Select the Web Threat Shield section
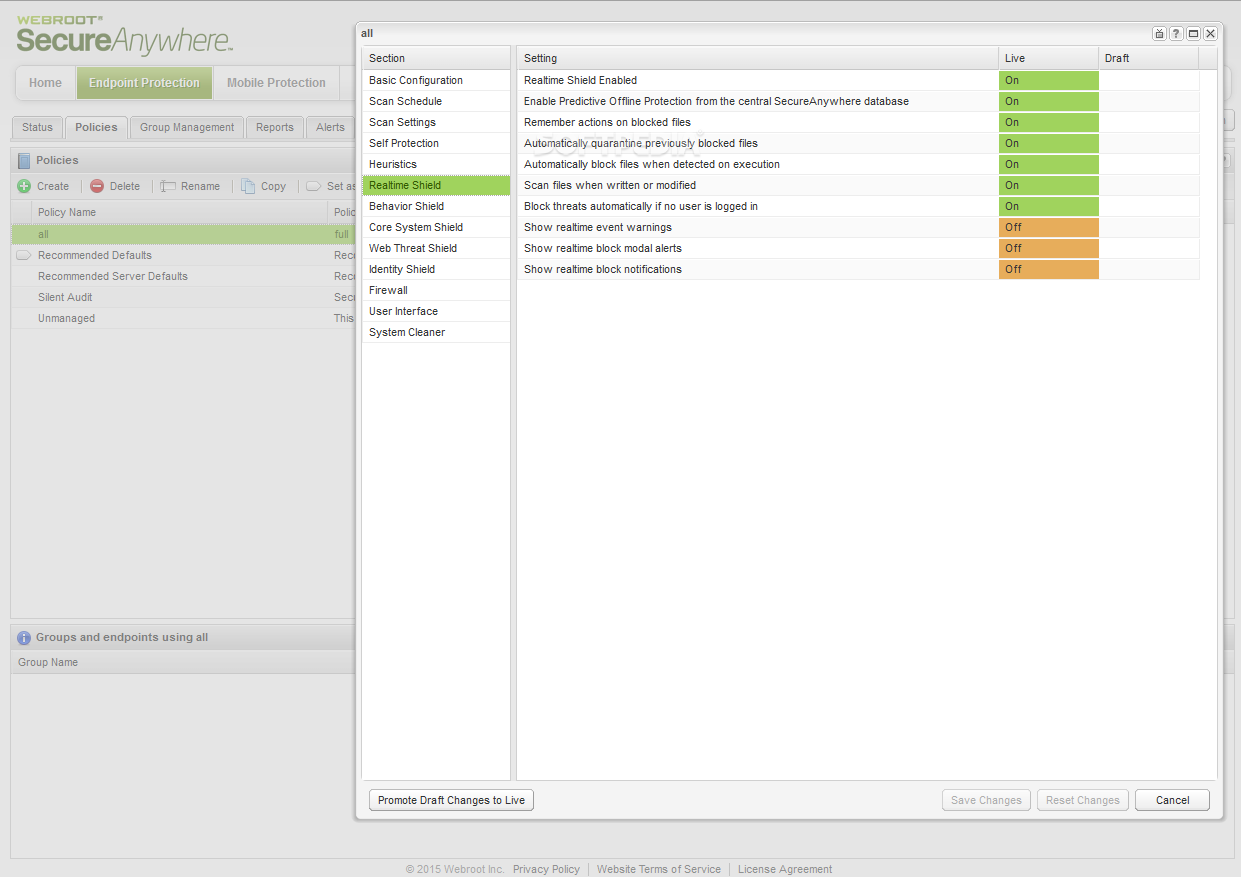Screen dimensions: 1241x877 pos(436,248)
